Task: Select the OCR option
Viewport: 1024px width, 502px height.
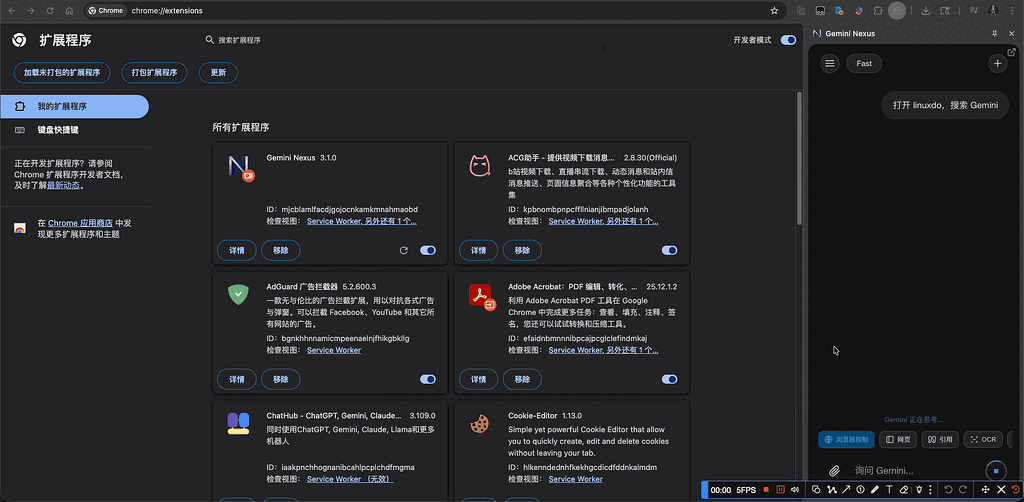Action: tap(983, 439)
